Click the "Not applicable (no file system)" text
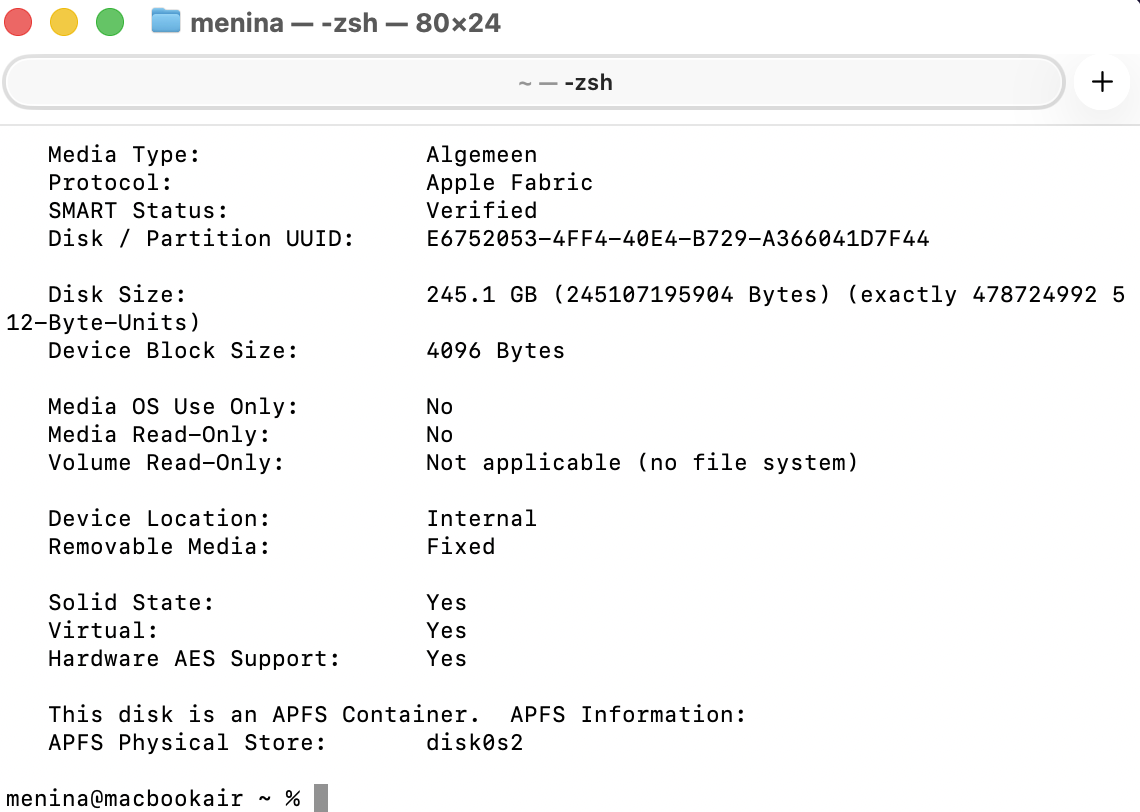Image resolution: width=1140 pixels, height=812 pixels. [641, 463]
